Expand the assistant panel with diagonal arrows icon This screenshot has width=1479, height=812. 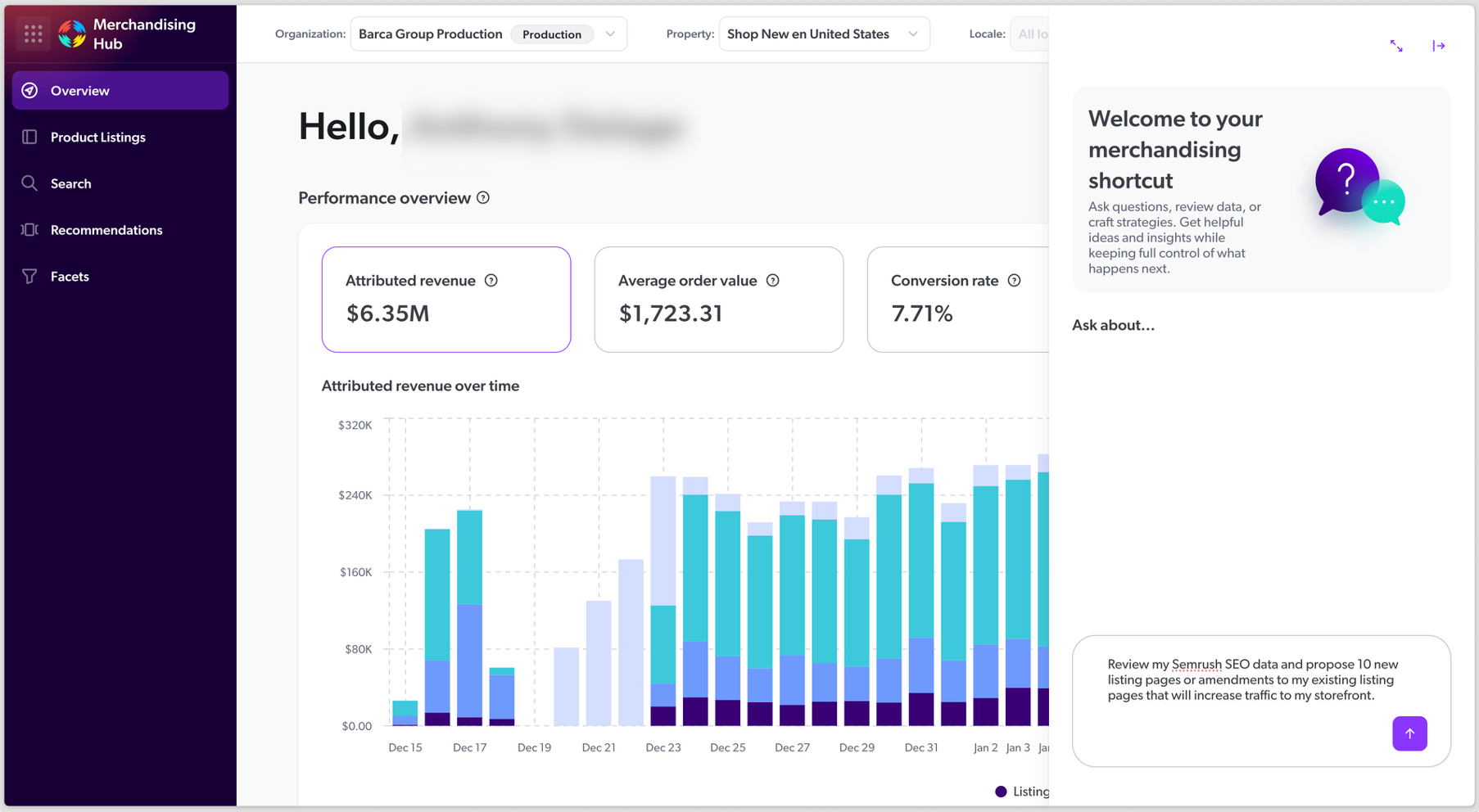click(1397, 46)
